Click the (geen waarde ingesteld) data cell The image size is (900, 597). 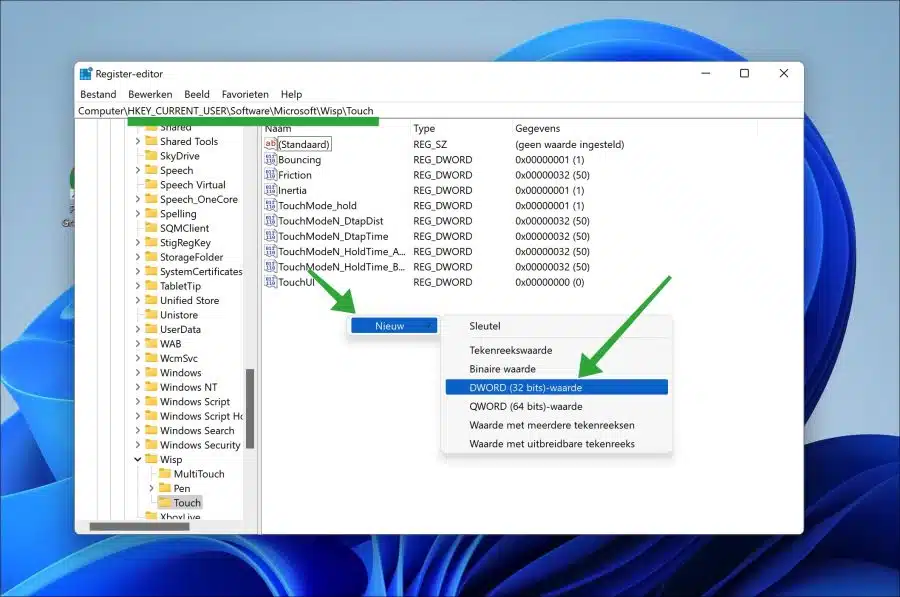coord(569,145)
